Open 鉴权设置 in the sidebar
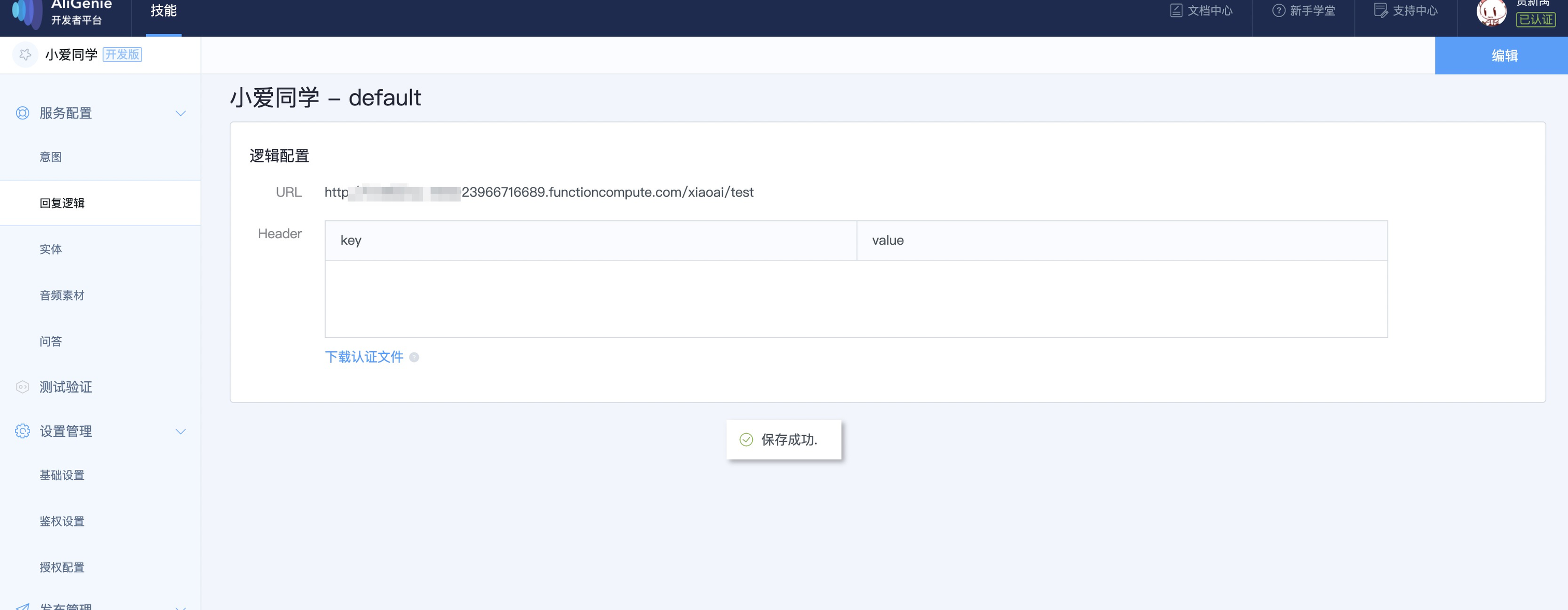This screenshot has height=610, width=1568. tap(62, 522)
